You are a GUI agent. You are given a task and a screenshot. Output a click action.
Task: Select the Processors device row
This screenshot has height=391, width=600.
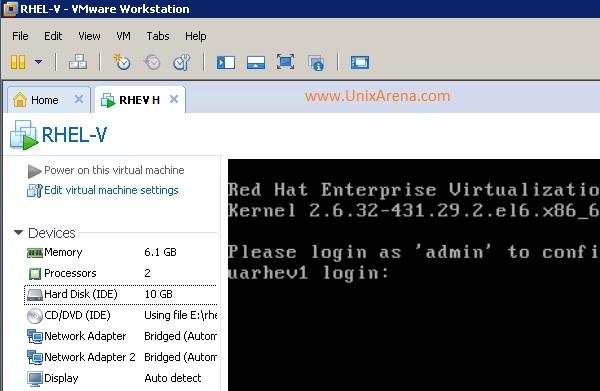(121, 273)
